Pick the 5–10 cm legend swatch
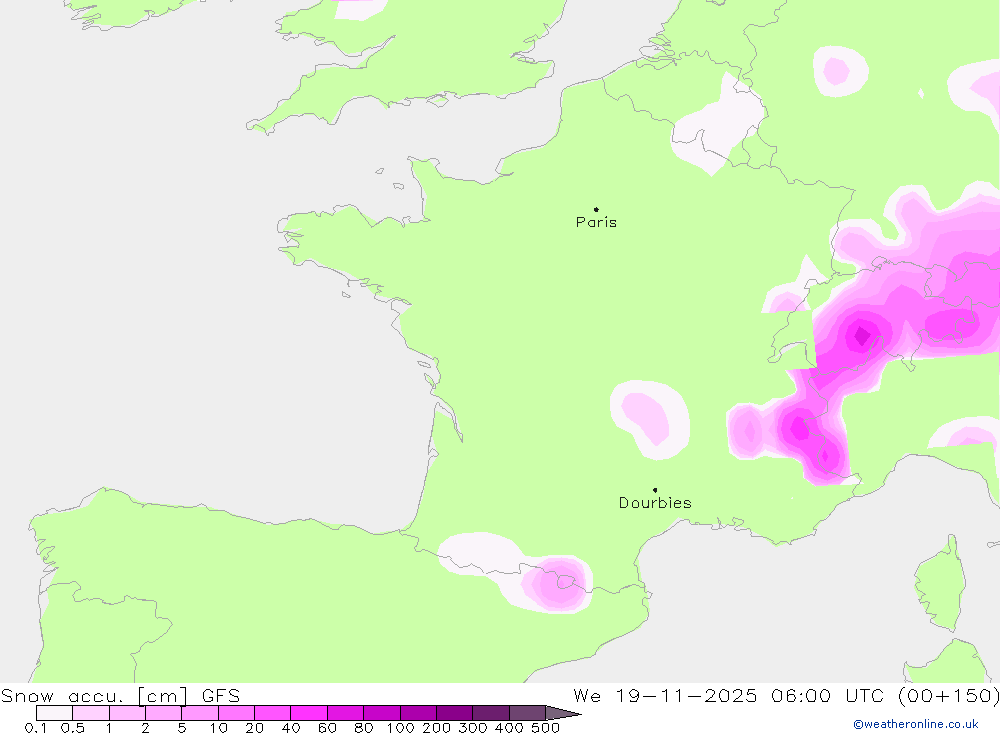The height and width of the screenshot is (733, 1000). coord(200,713)
